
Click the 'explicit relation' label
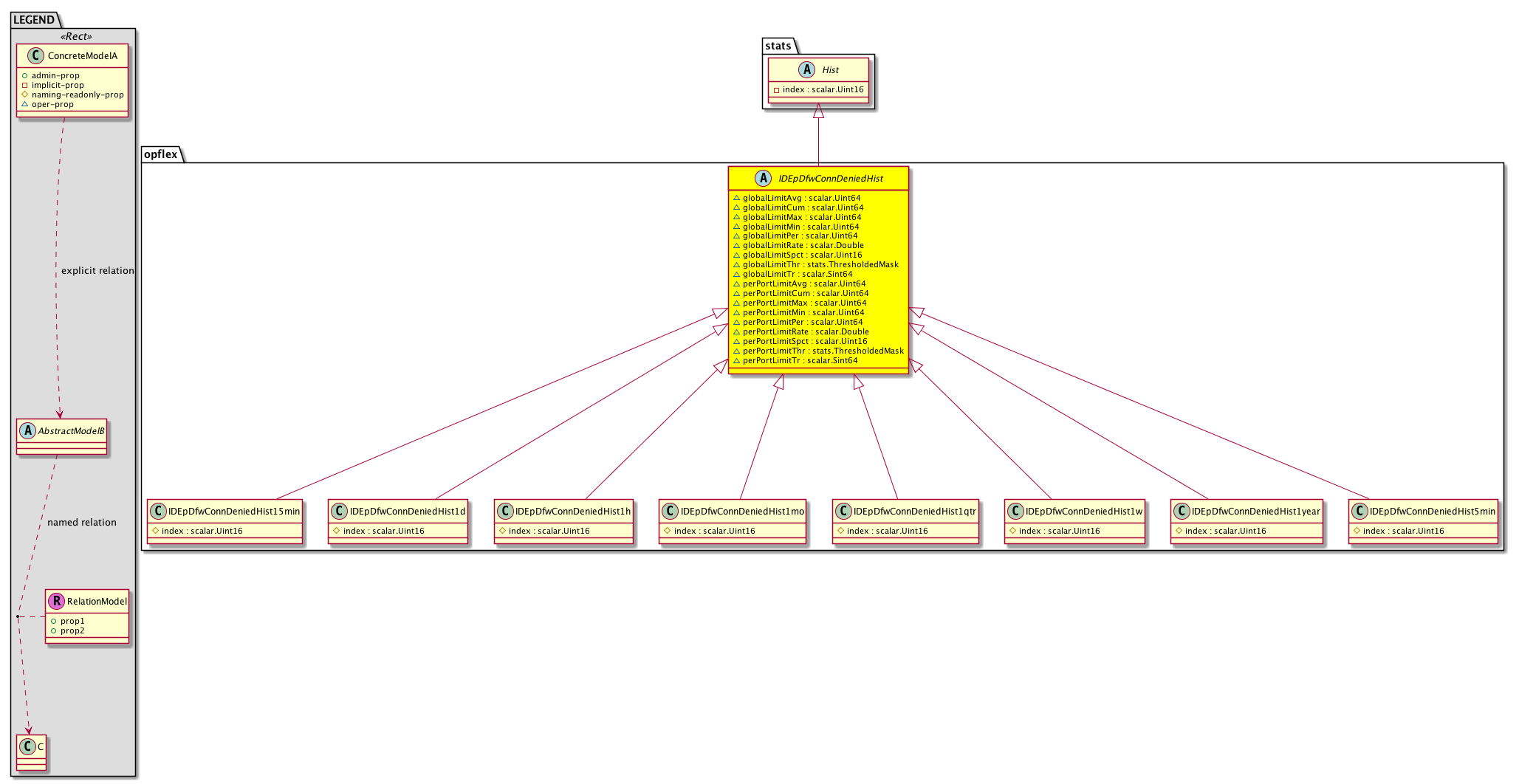coord(97,271)
